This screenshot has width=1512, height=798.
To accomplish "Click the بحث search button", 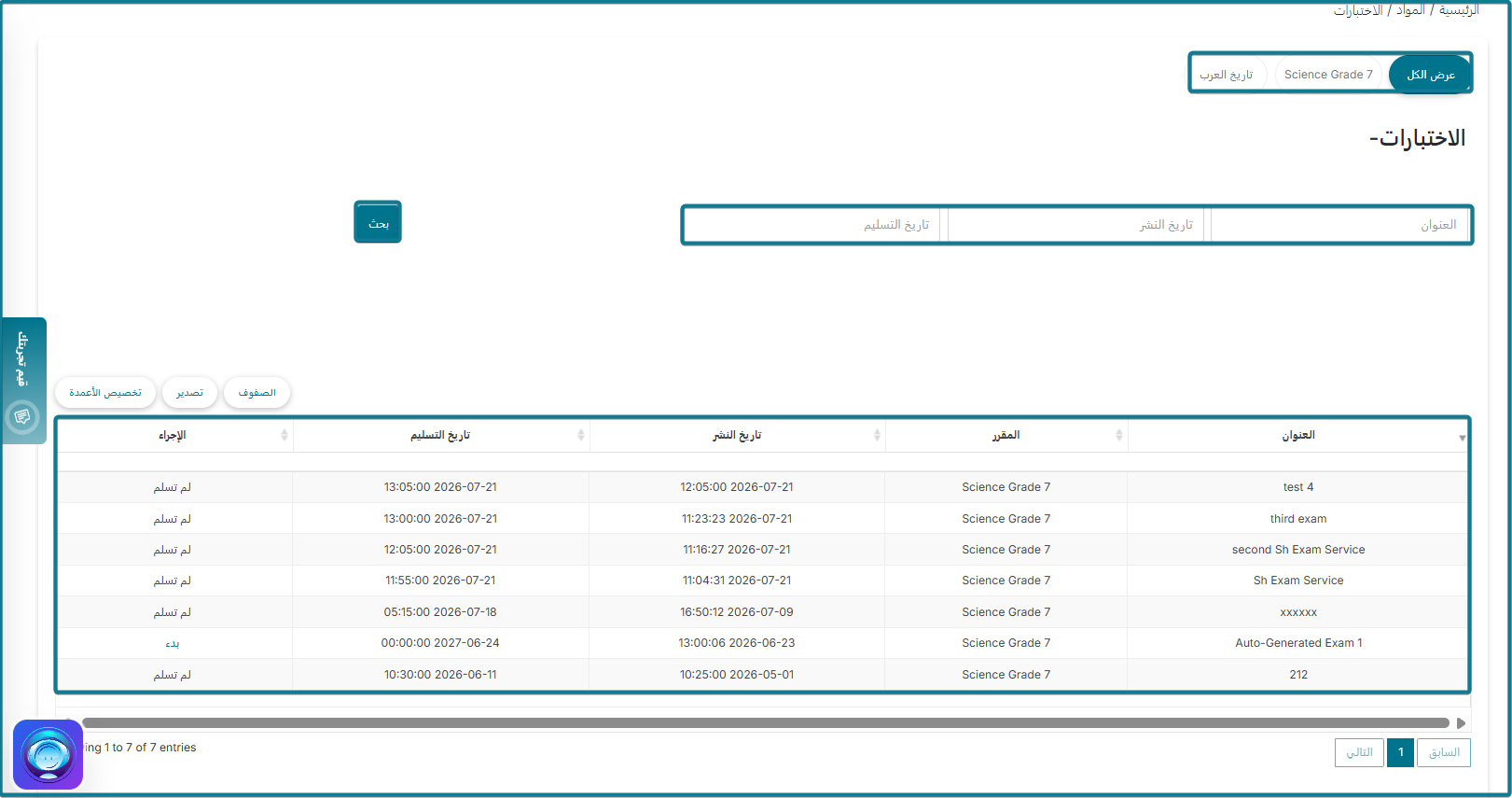I will (x=378, y=223).
